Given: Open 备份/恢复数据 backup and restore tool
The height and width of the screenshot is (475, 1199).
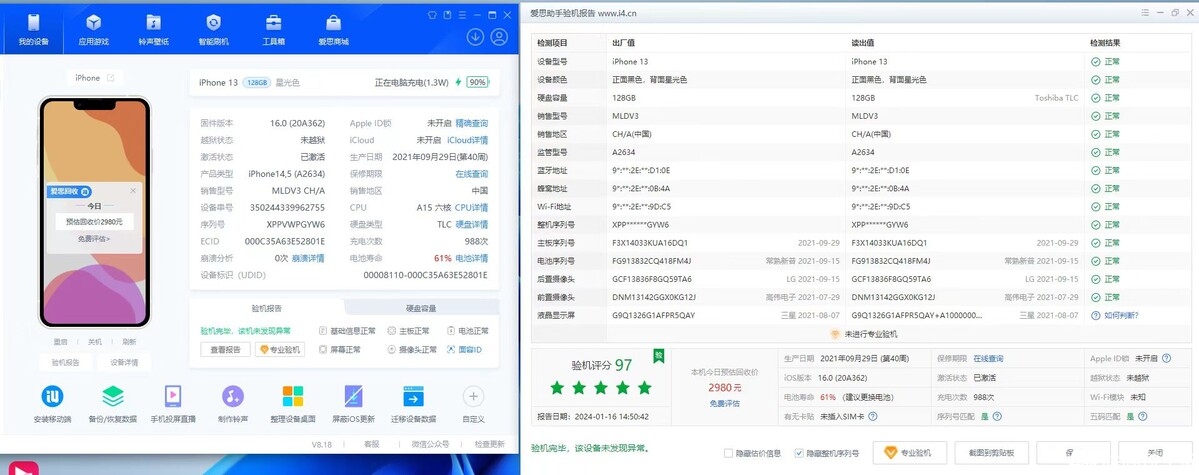Looking at the screenshot, I should (112, 405).
